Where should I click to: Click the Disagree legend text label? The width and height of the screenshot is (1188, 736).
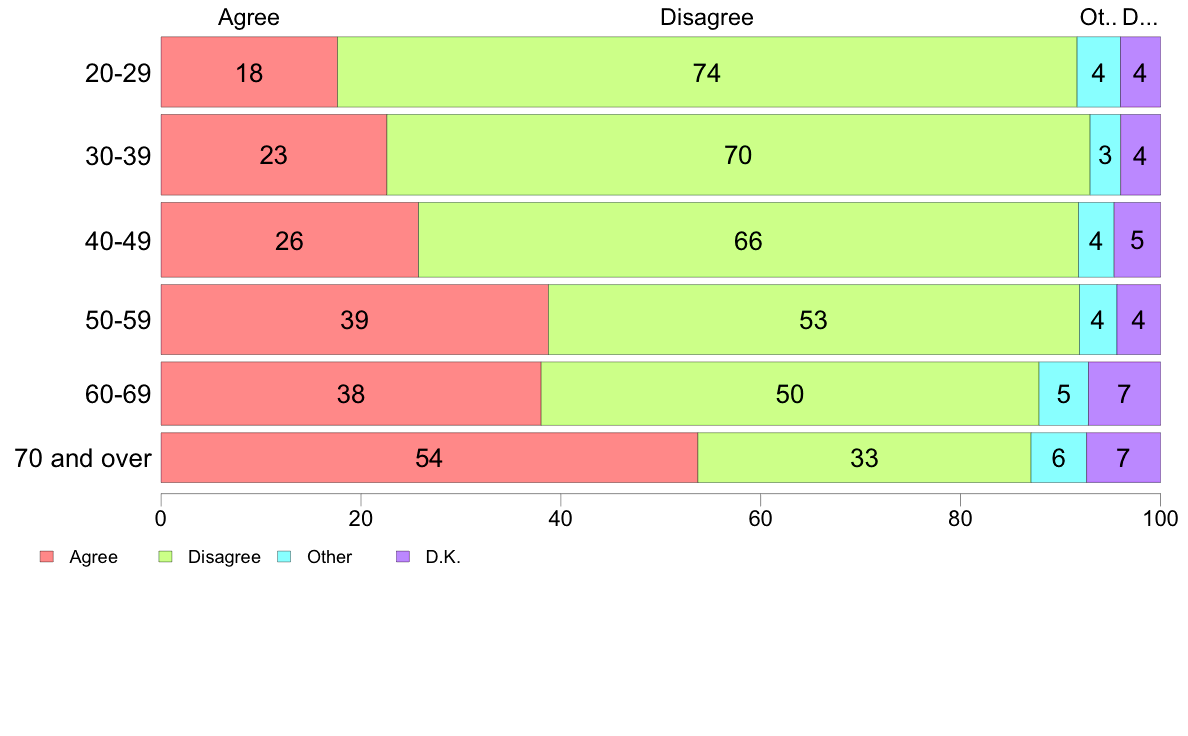coord(224,557)
